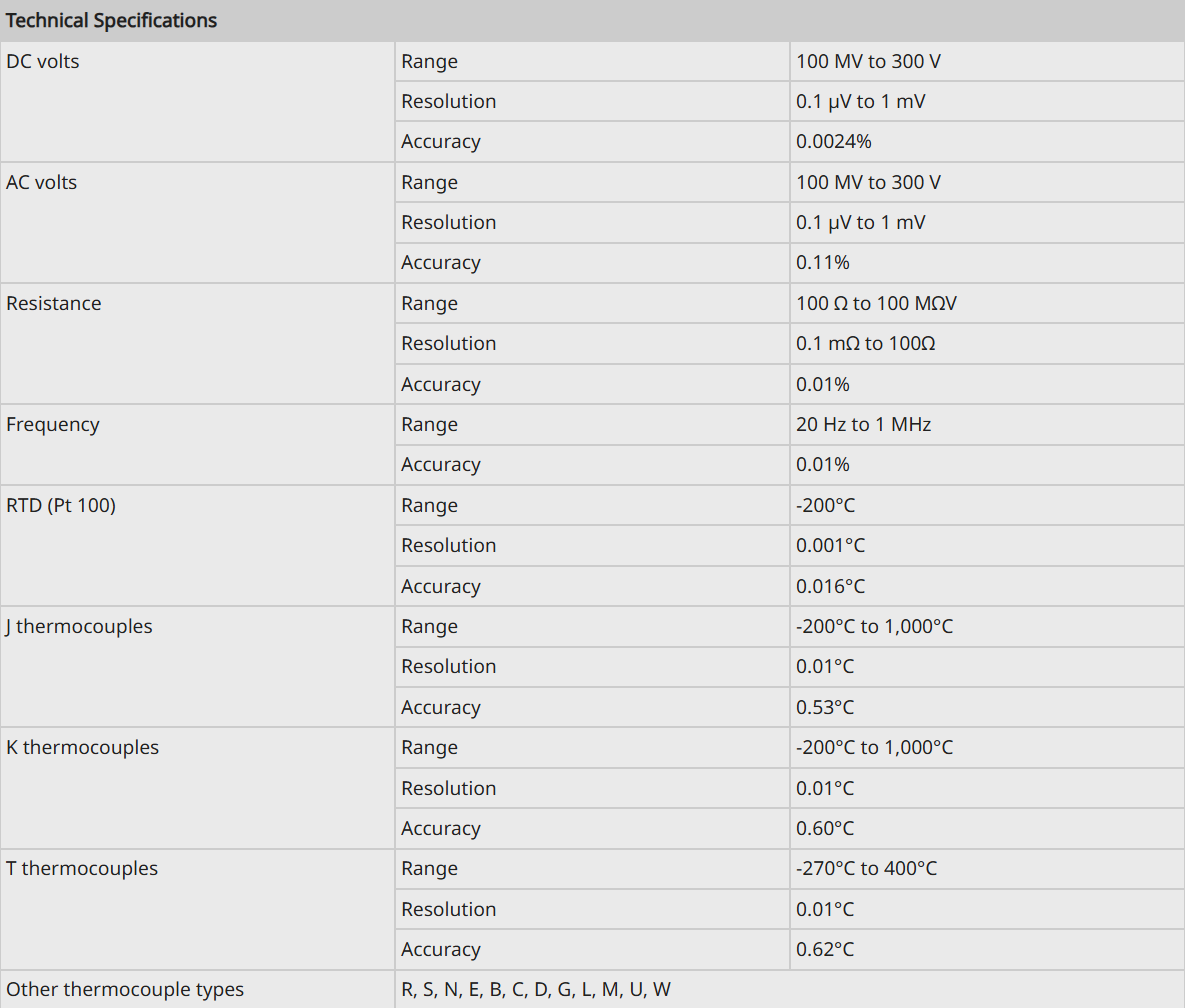Click resistance resolution 0.1 mΩ to 100Ω

click(865, 343)
